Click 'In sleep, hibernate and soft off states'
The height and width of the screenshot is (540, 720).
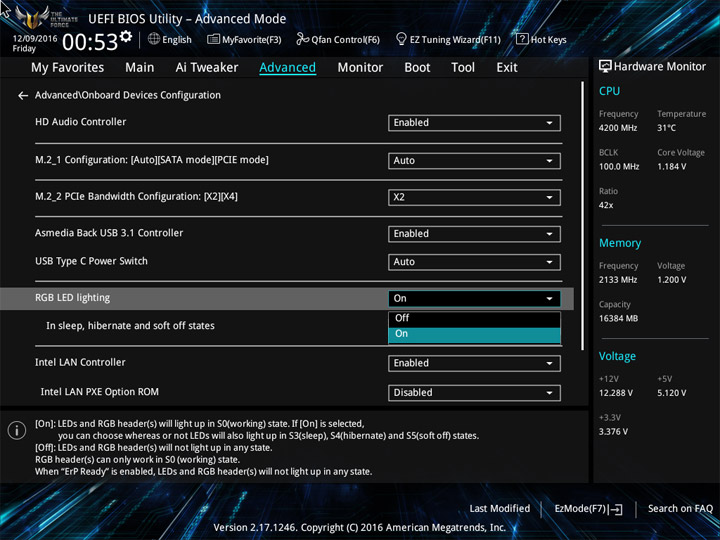(130, 326)
